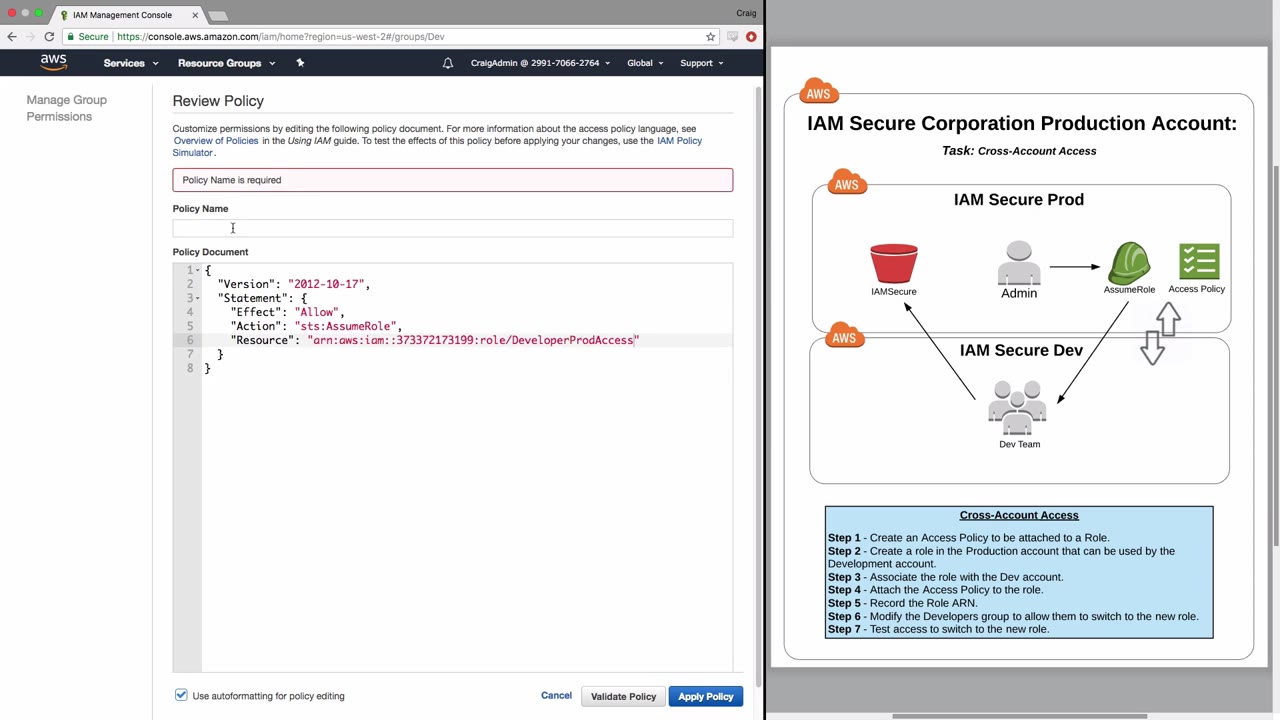The width and height of the screenshot is (1280, 720).
Task: Close the IAM Management Console tab
Action: click(x=195, y=15)
